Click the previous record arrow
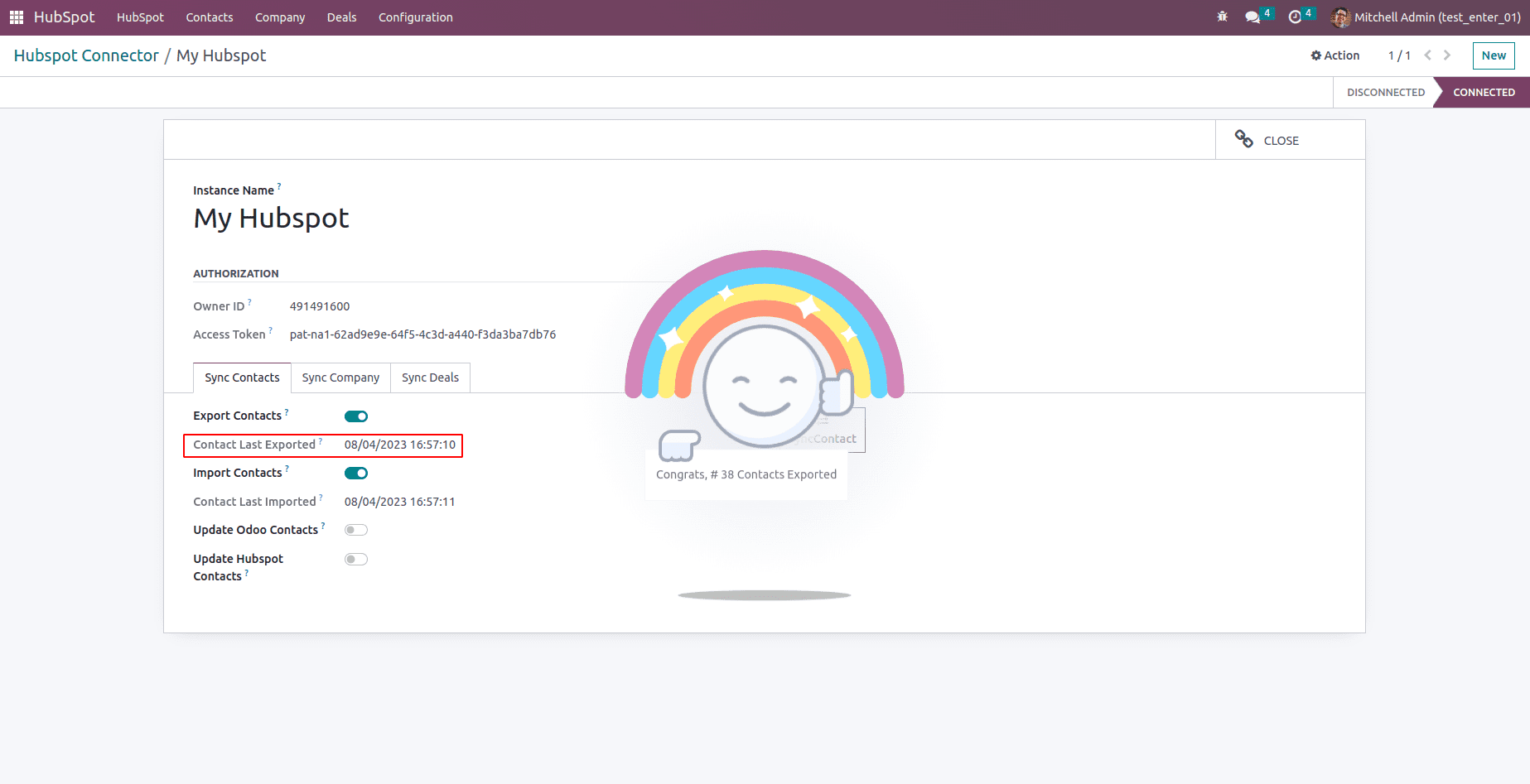 point(1428,55)
